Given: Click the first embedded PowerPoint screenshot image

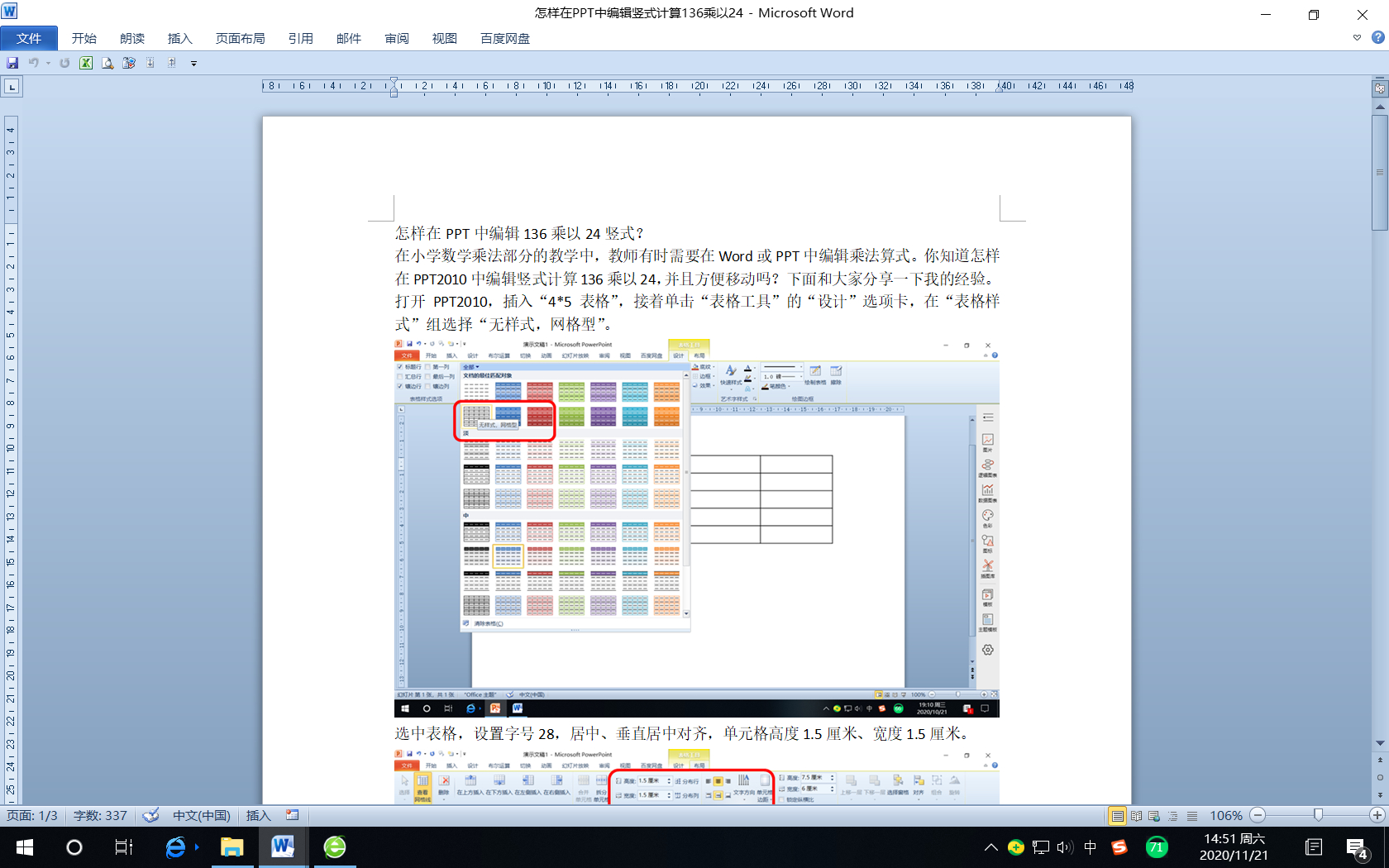Looking at the screenshot, I should [x=697, y=528].
